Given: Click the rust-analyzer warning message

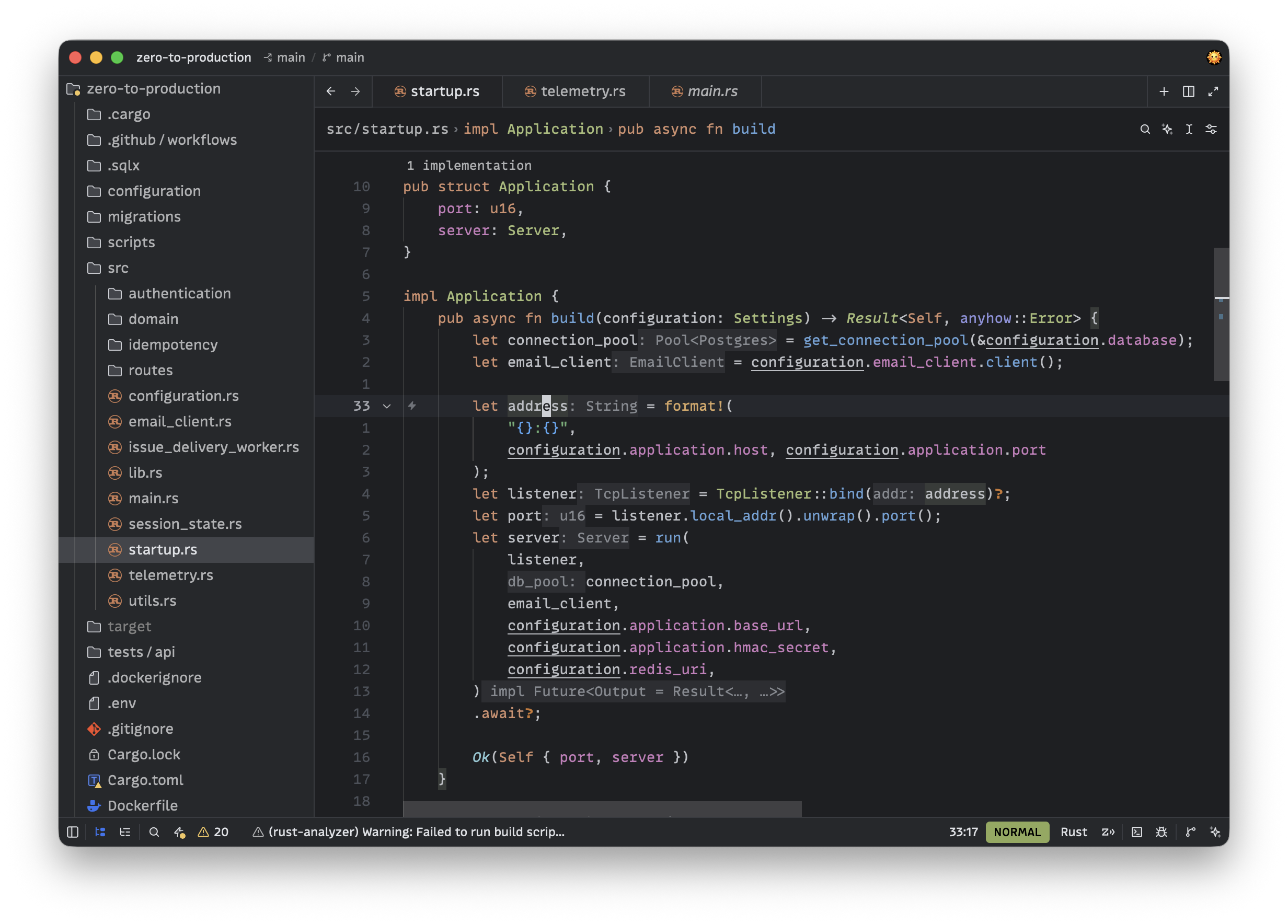Looking at the screenshot, I should pyautogui.click(x=409, y=832).
